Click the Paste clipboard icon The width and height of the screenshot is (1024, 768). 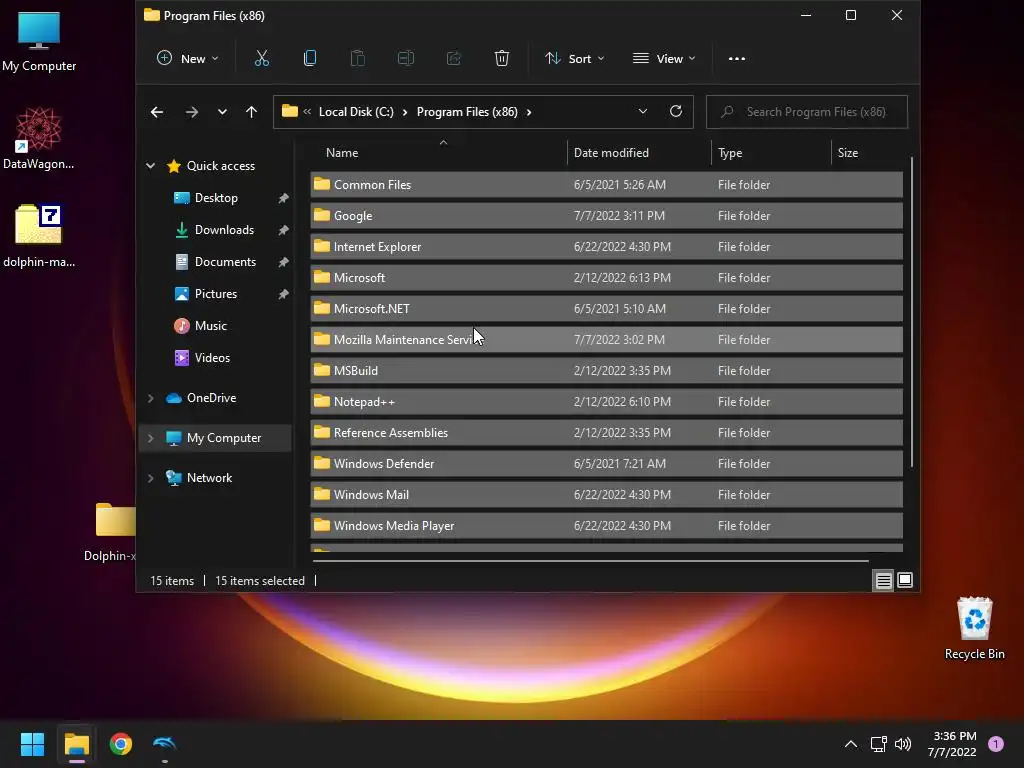(x=357, y=59)
